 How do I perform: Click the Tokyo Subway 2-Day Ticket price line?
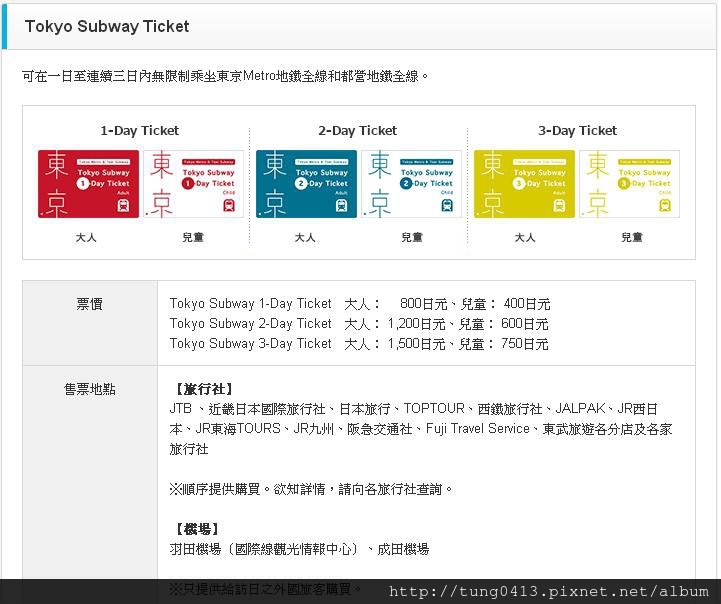click(359, 324)
